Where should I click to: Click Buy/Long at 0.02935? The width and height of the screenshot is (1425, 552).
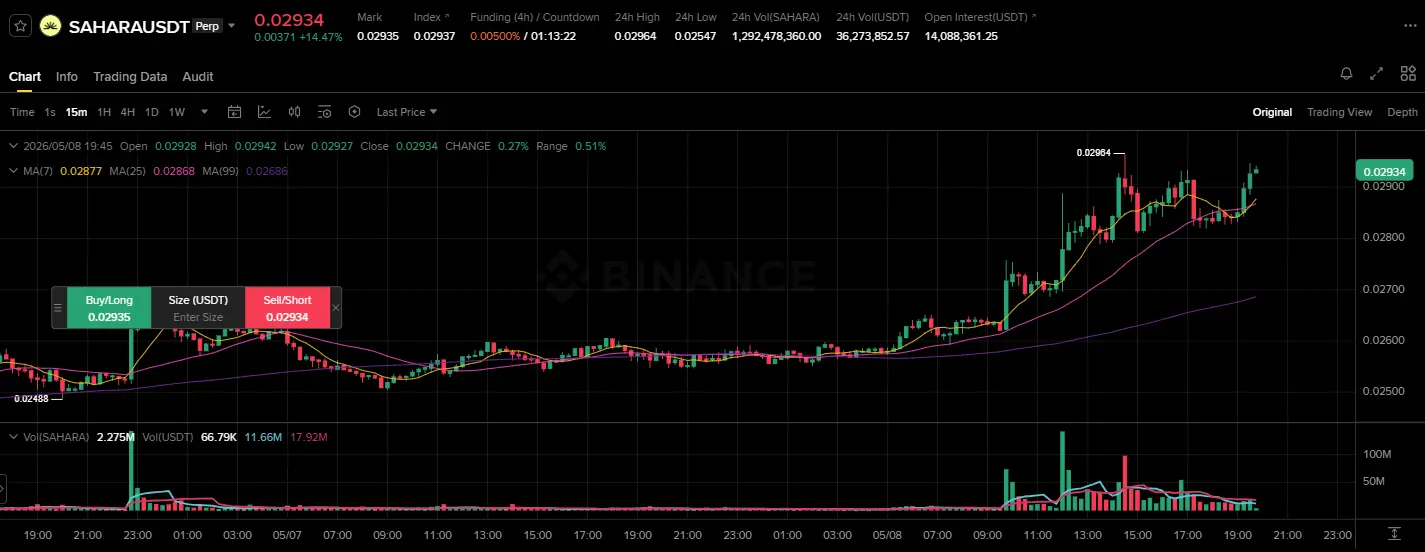[x=109, y=308]
